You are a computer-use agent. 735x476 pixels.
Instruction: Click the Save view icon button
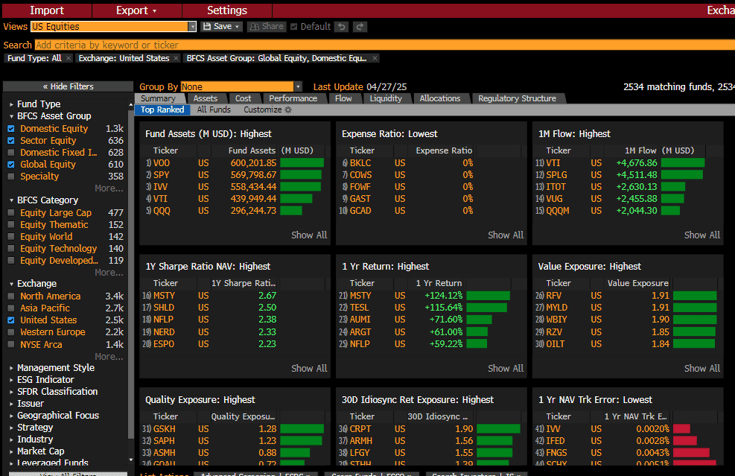point(220,27)
